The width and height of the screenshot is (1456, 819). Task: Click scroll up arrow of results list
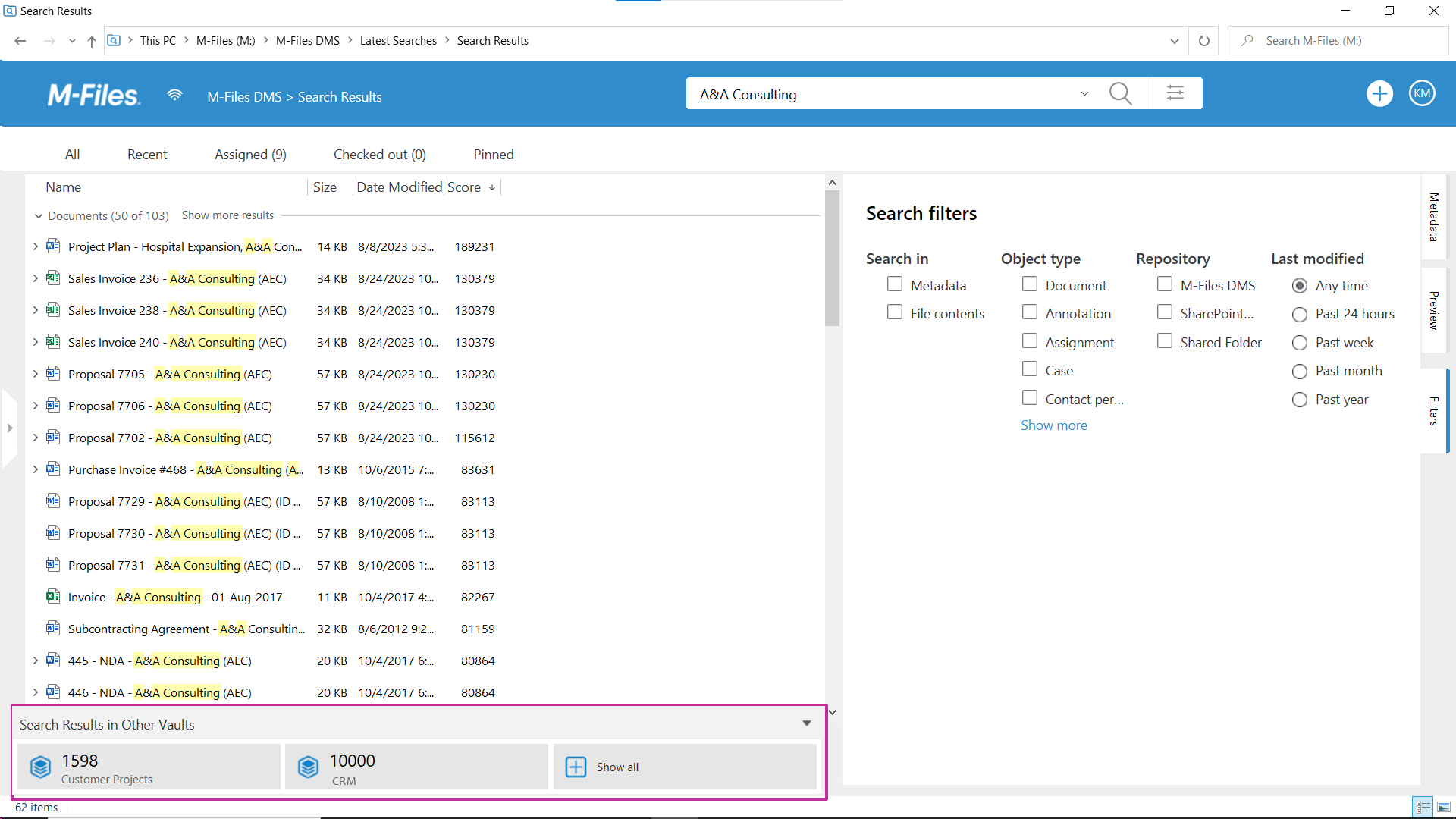pos(832,183)
